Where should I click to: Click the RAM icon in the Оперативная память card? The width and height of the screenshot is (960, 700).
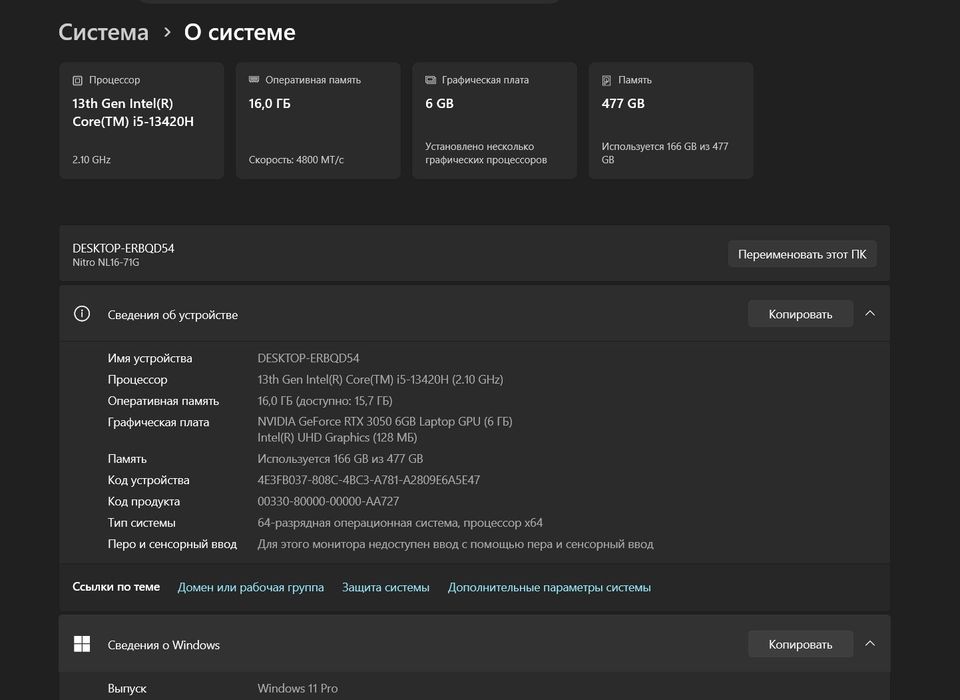click(253, 80)
